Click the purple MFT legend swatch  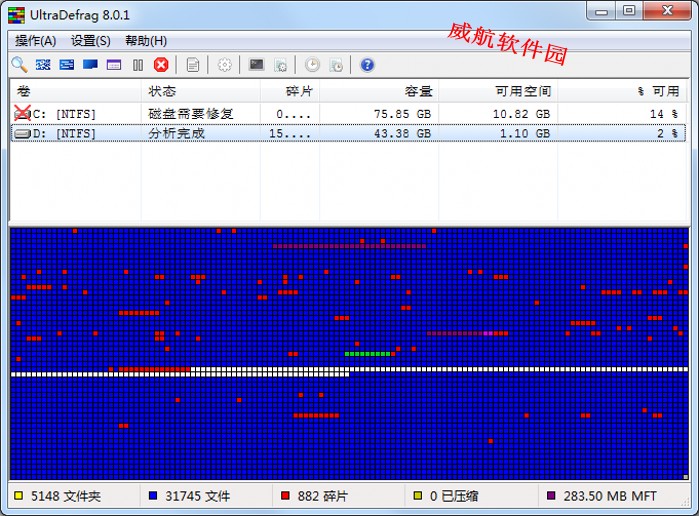pyautogui.click(x=551, y=495)
